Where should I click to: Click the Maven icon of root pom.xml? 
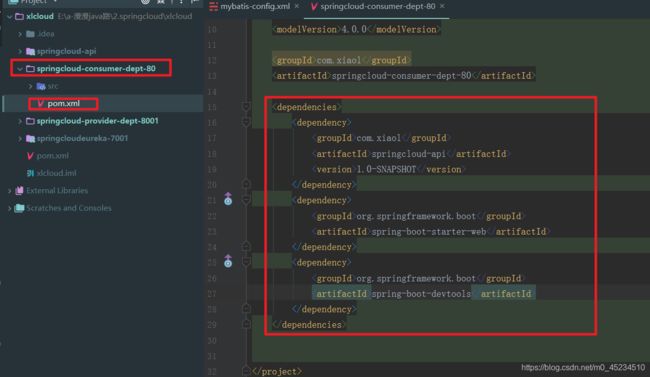[30, 156]
